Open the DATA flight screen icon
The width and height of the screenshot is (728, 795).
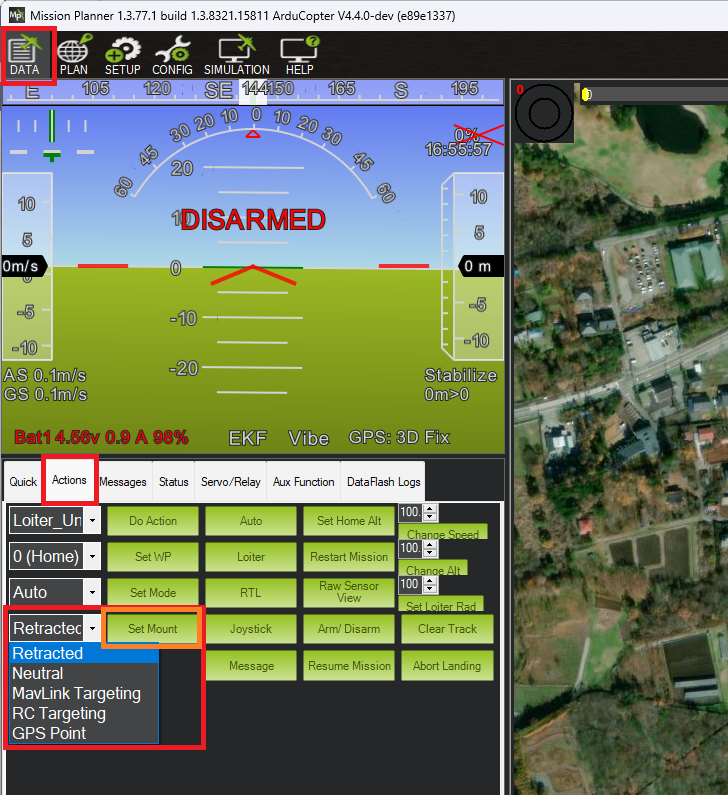(24, 54)
